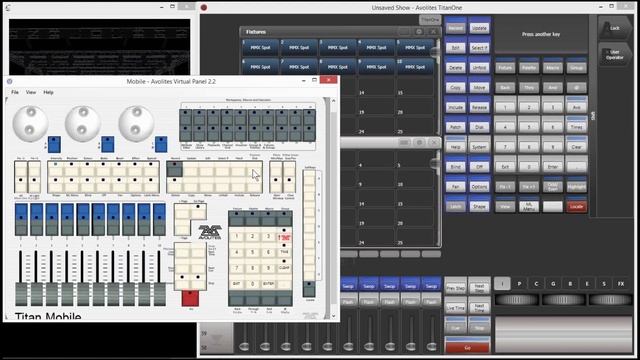Click the Release button in TitanOne

coord(479,107)
